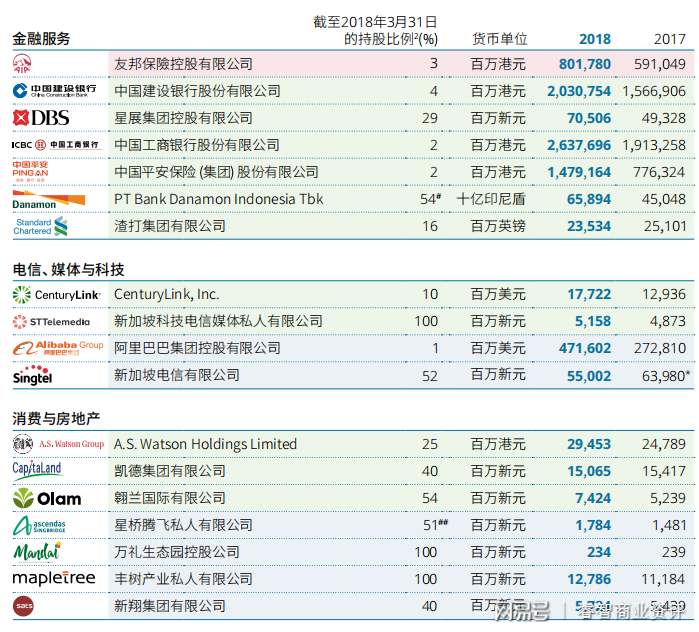Select 新翔集团有限公司 company name

pyautogui.click(x=170, y=606)
